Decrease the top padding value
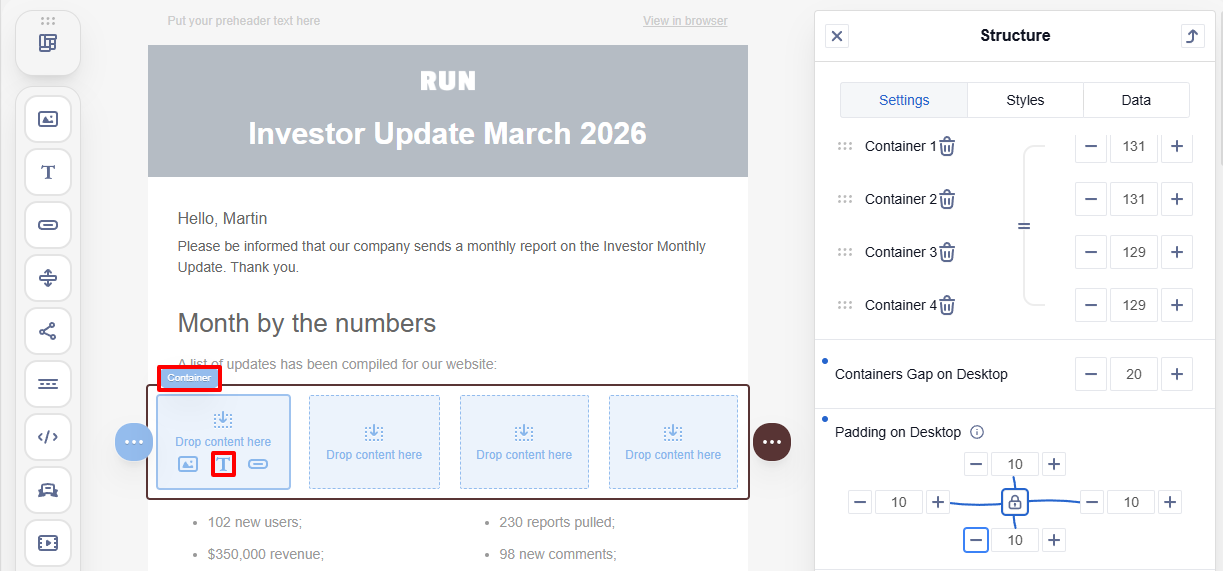 977,464
